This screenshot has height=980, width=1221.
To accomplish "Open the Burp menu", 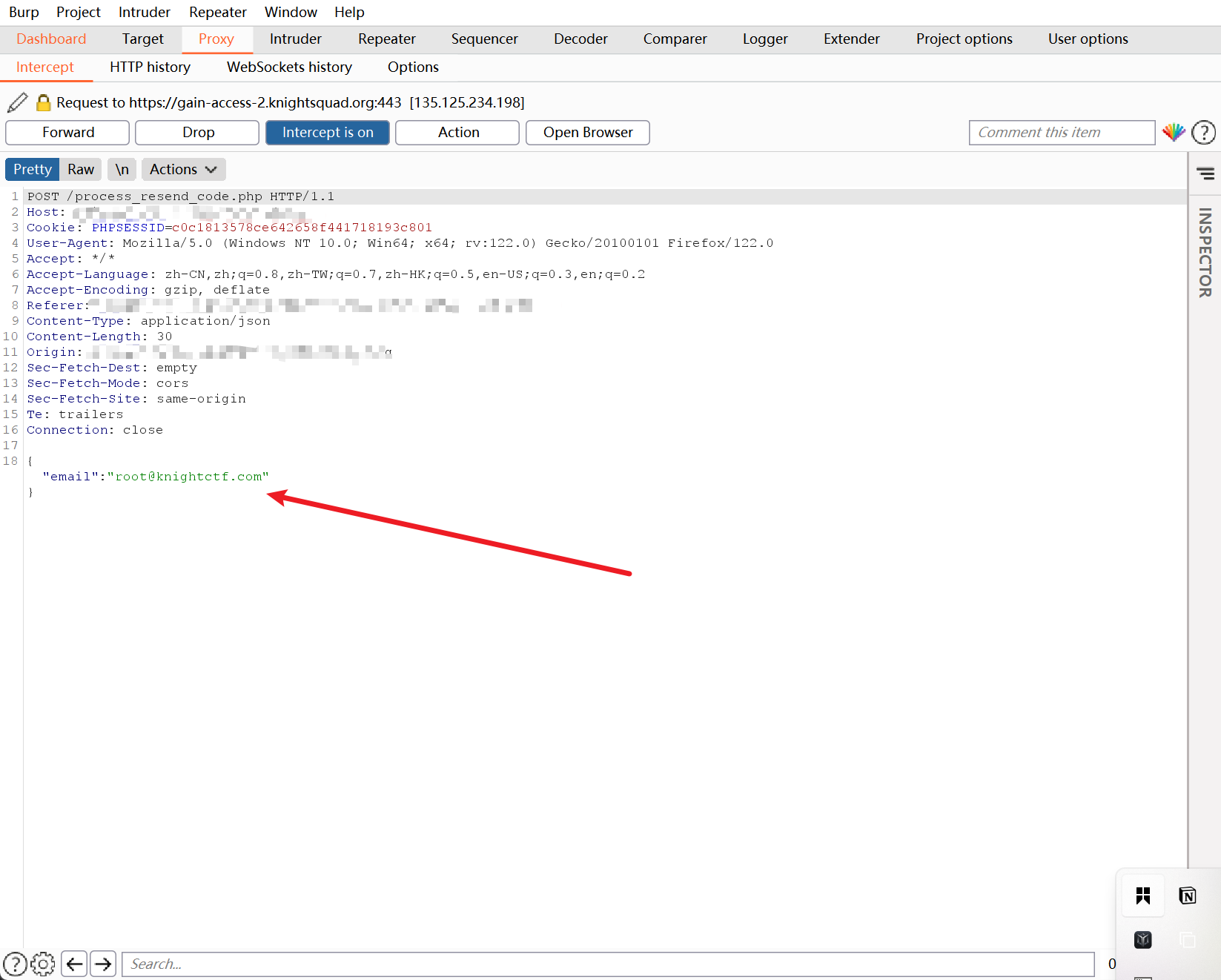I will 24,12.
